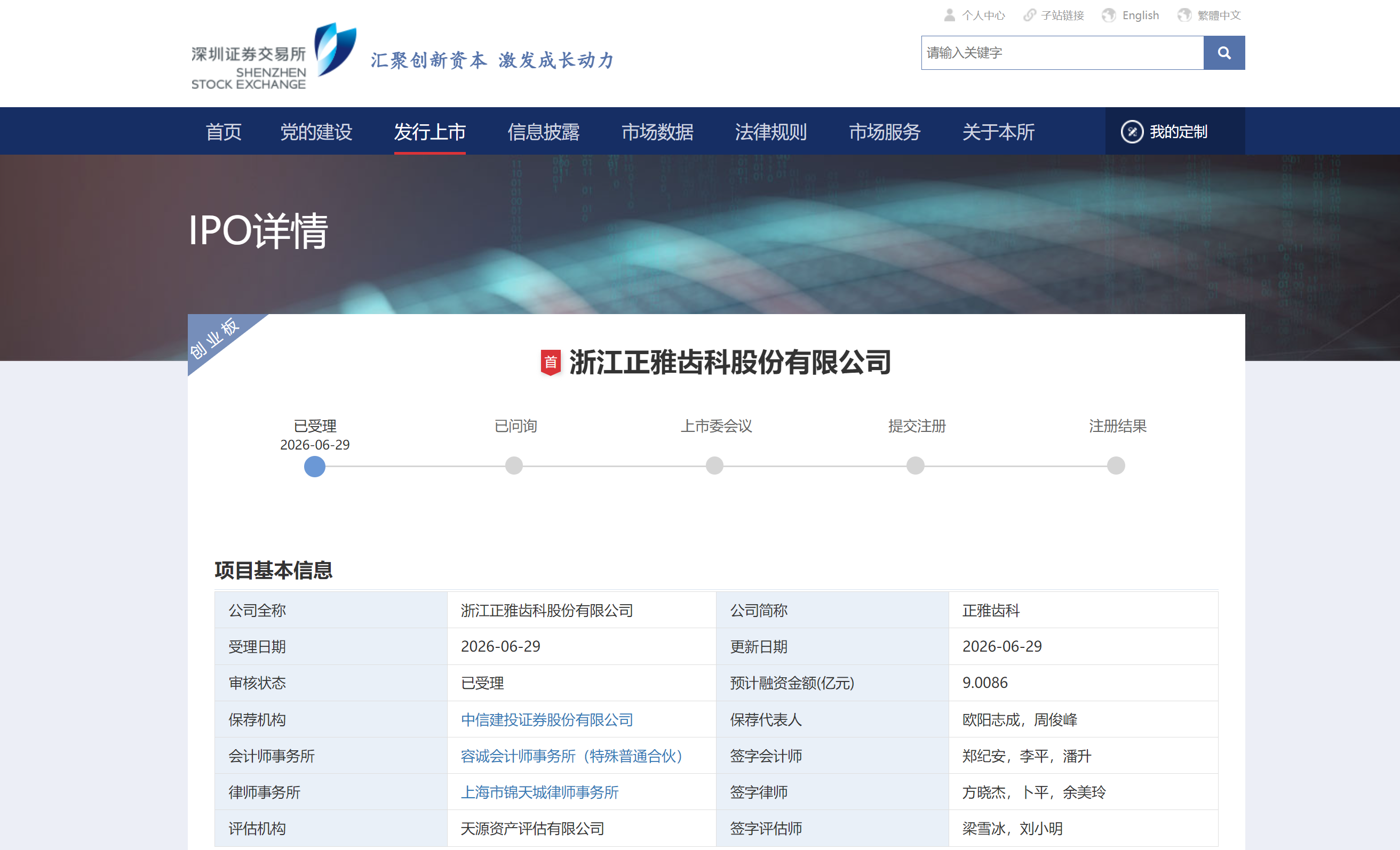
Task: Click the 欧阳志成, 周俊峰 representatives cell
Action: pyautogui.click(x=1083, y=719)
